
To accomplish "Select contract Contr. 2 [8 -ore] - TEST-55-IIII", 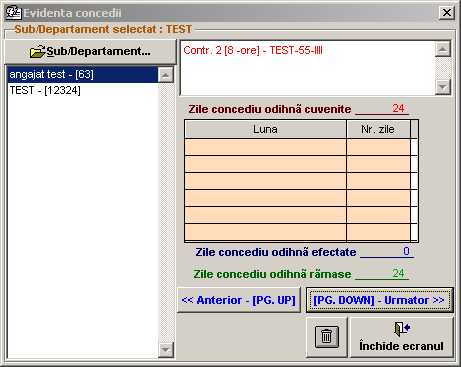I will tap(253, 50).
